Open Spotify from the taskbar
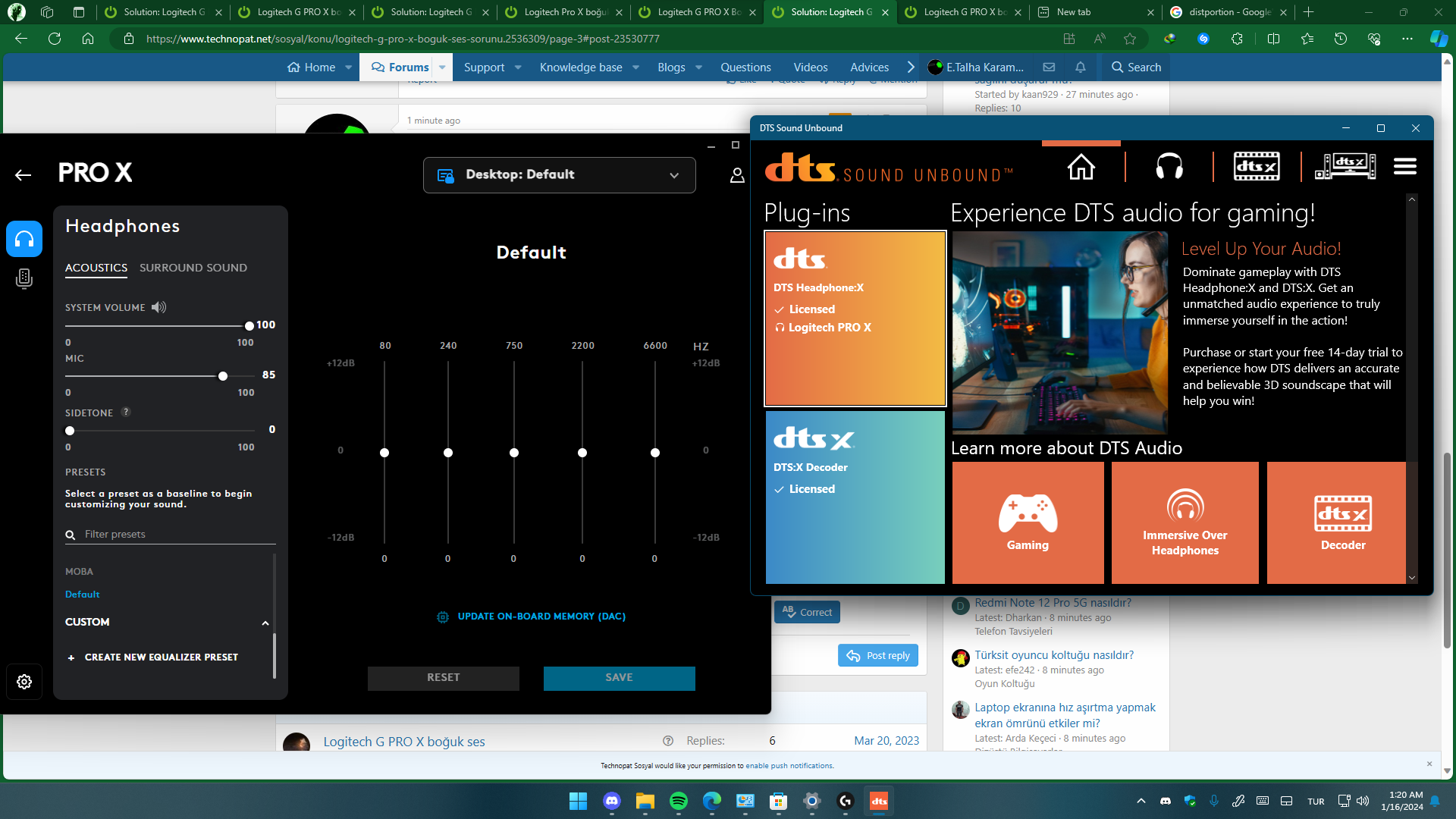This screenshot has height=819, width=1456. click(x=678, y=801)
